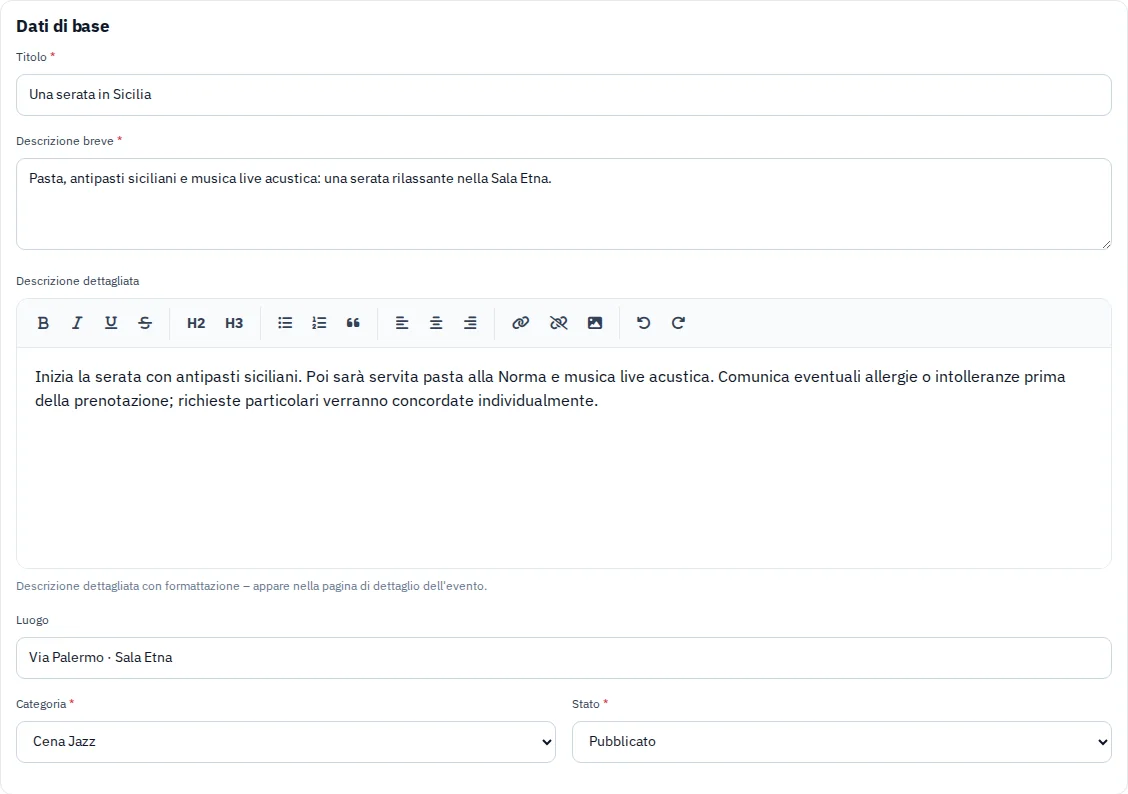The height and width of the screenshot is (794, 1128).
Task: Click the 'Categoria' field label
Action: pyautogui.click(x=41, y=704)
